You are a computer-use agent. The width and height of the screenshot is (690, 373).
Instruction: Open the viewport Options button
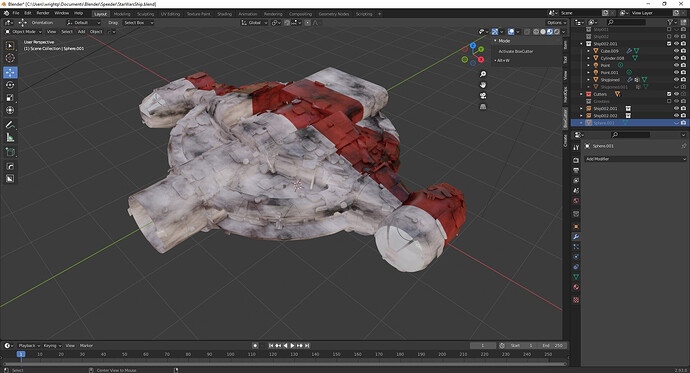click(556, 22)
